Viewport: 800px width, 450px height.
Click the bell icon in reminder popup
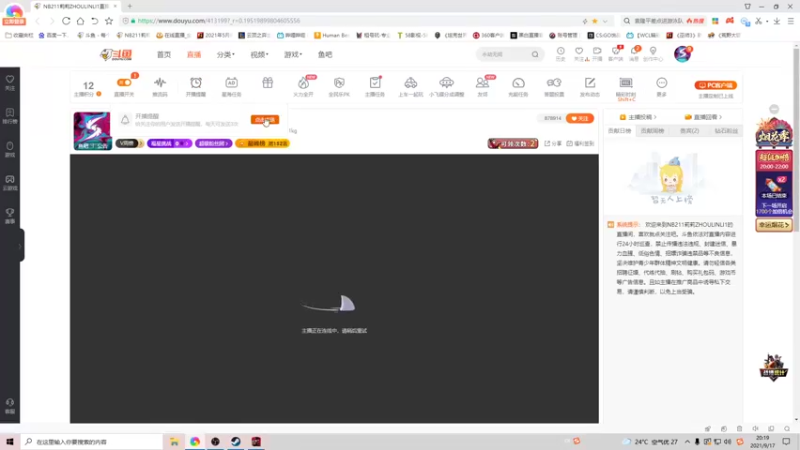tap(125, 119)
